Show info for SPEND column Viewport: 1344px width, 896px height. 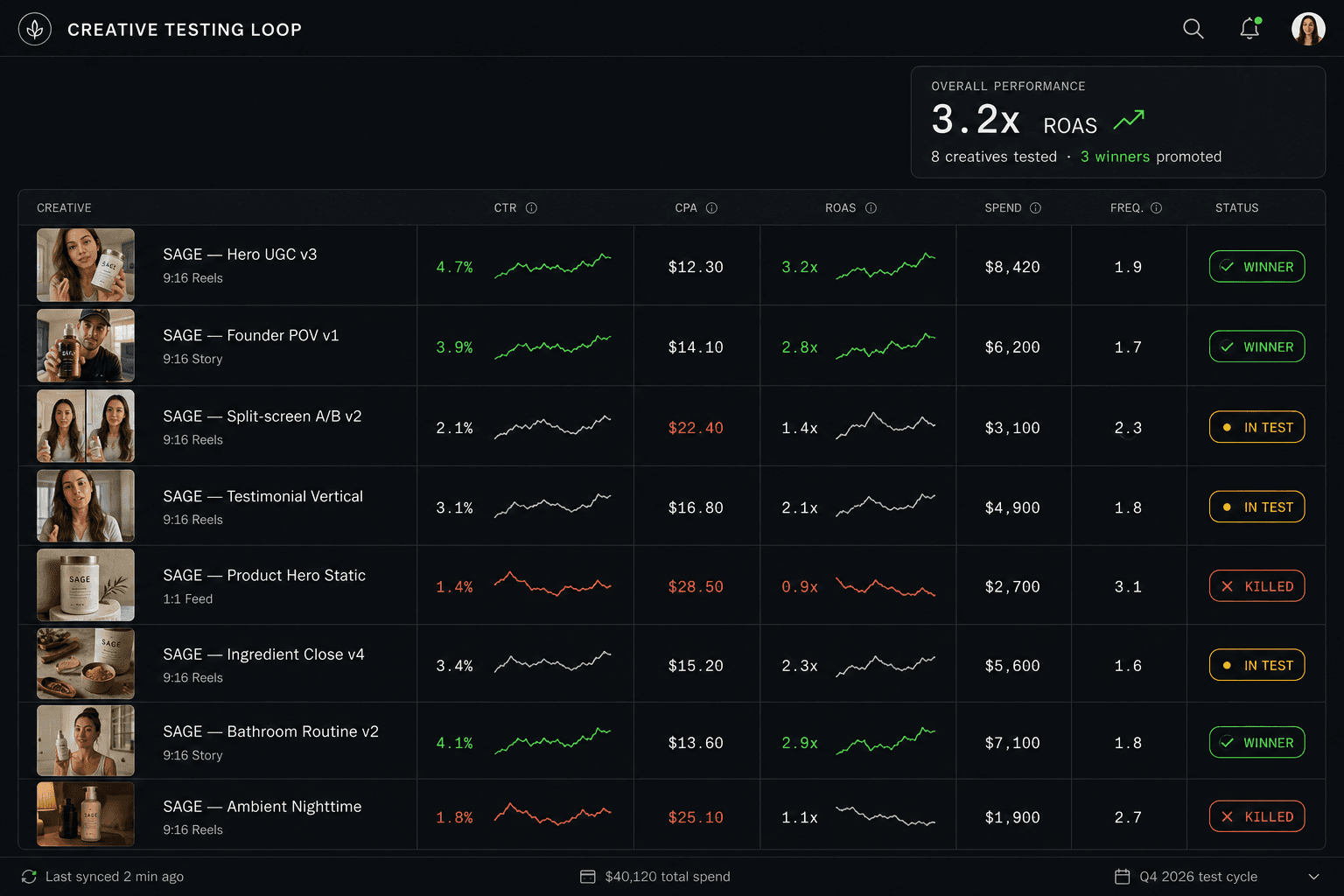1035,208
